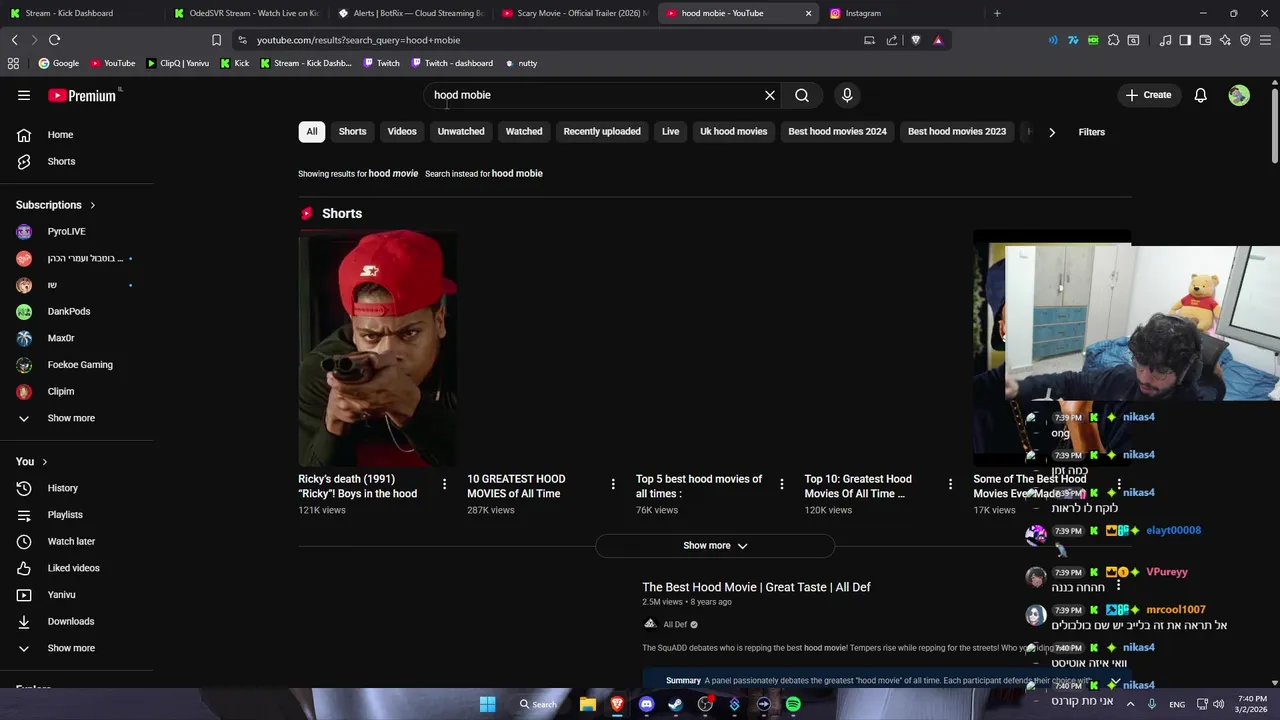The image size is (1280, 720).
Task: Select the Videos filter chip
Action: [402, 132]
